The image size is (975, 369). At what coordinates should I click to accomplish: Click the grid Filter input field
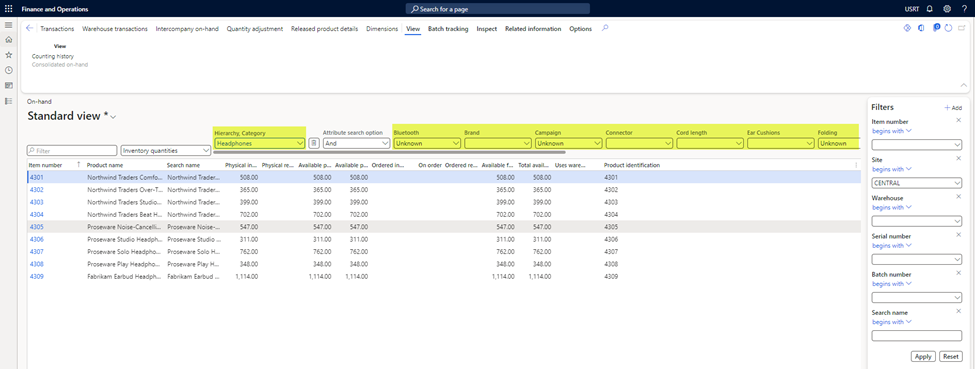pos(72,151)
